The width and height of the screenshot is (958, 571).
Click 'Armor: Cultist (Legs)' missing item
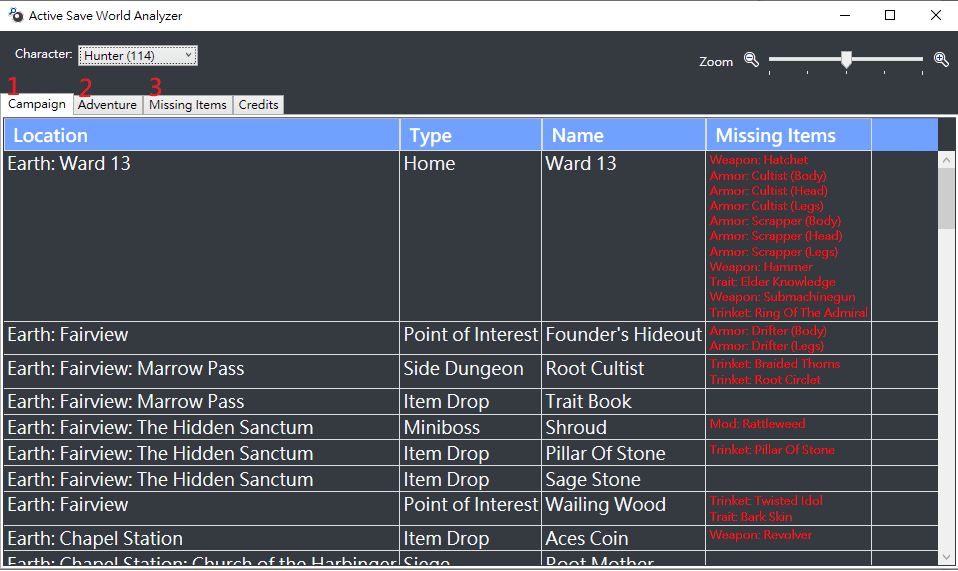[766, 206]
